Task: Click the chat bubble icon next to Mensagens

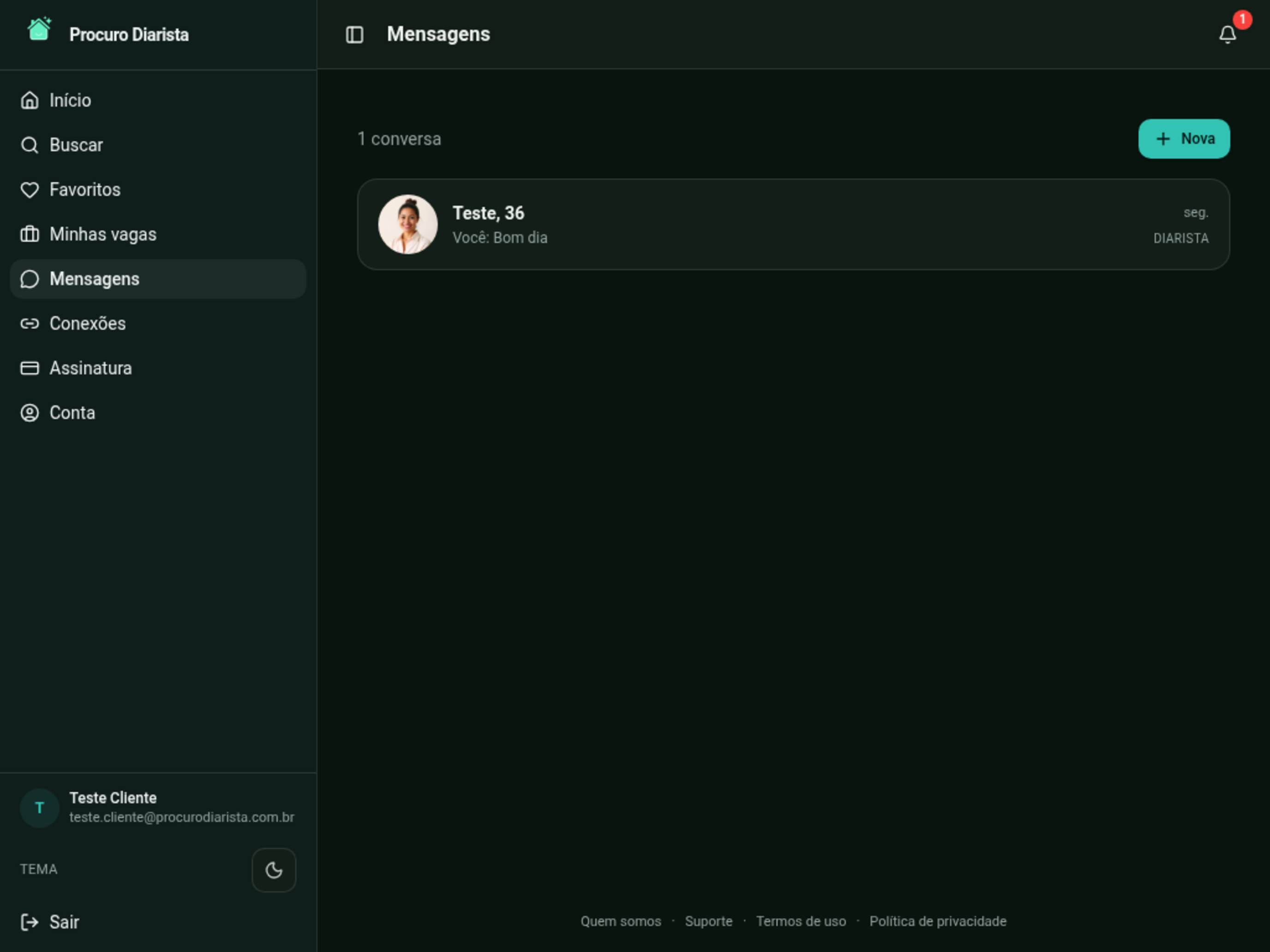Action: [30, 279]
